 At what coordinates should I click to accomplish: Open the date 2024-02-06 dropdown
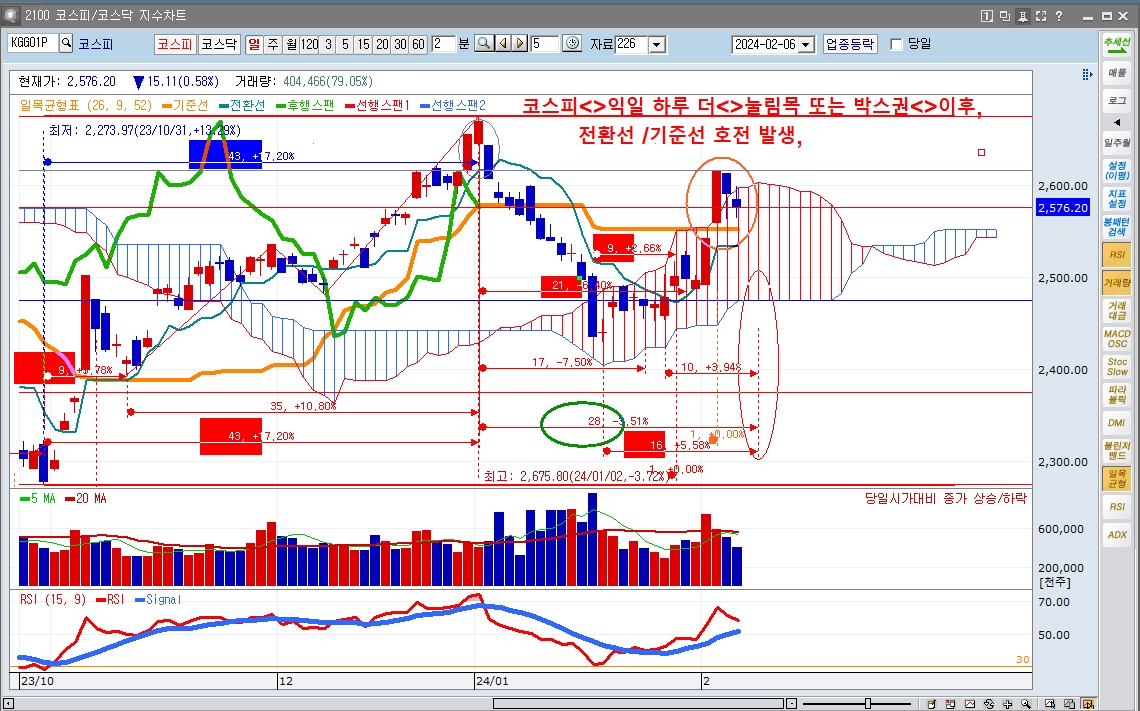[806, 44]
